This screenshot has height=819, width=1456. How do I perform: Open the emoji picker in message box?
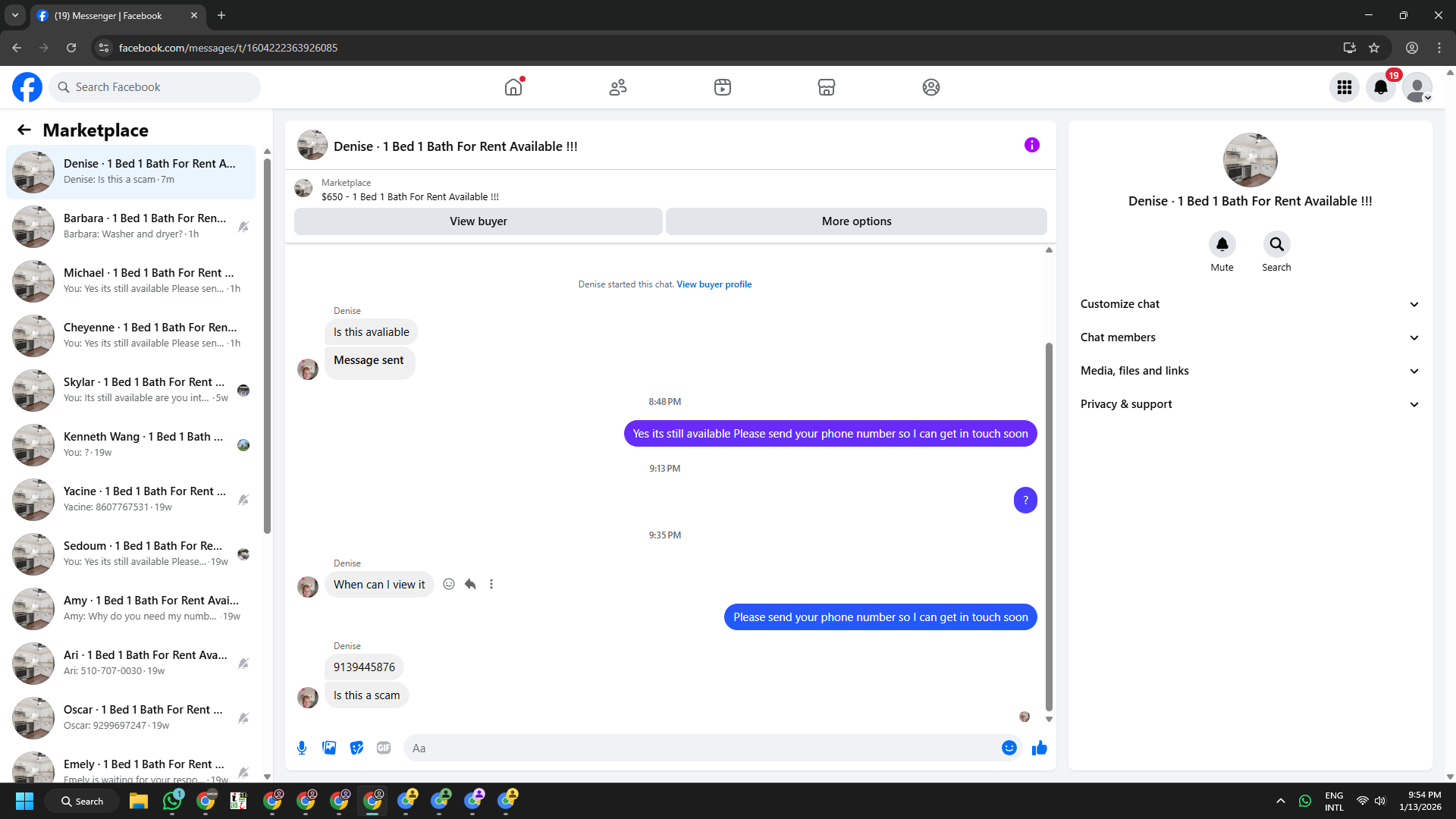point(1009,748)
